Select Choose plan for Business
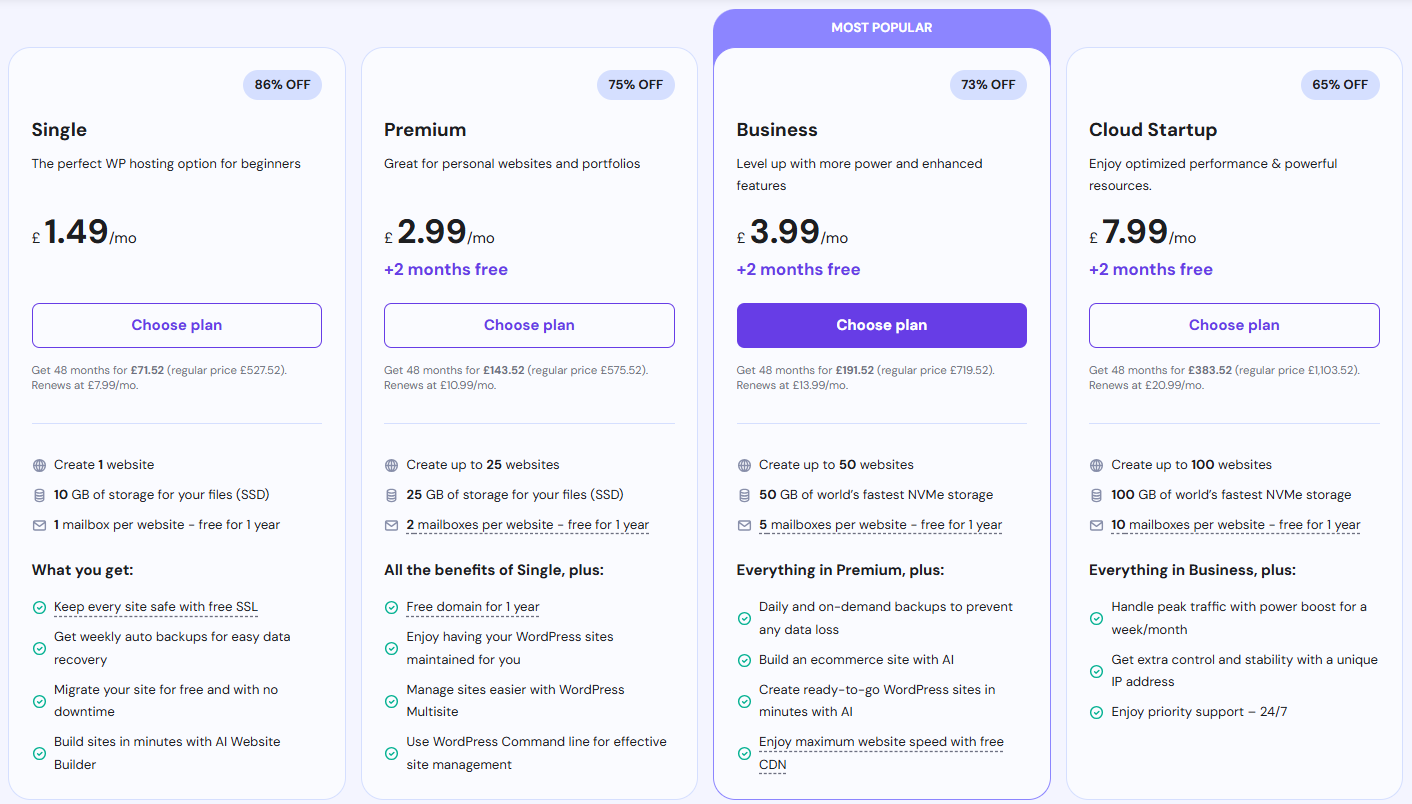Viewport: 1412px width, 804px height. click(x=881, y=325)
